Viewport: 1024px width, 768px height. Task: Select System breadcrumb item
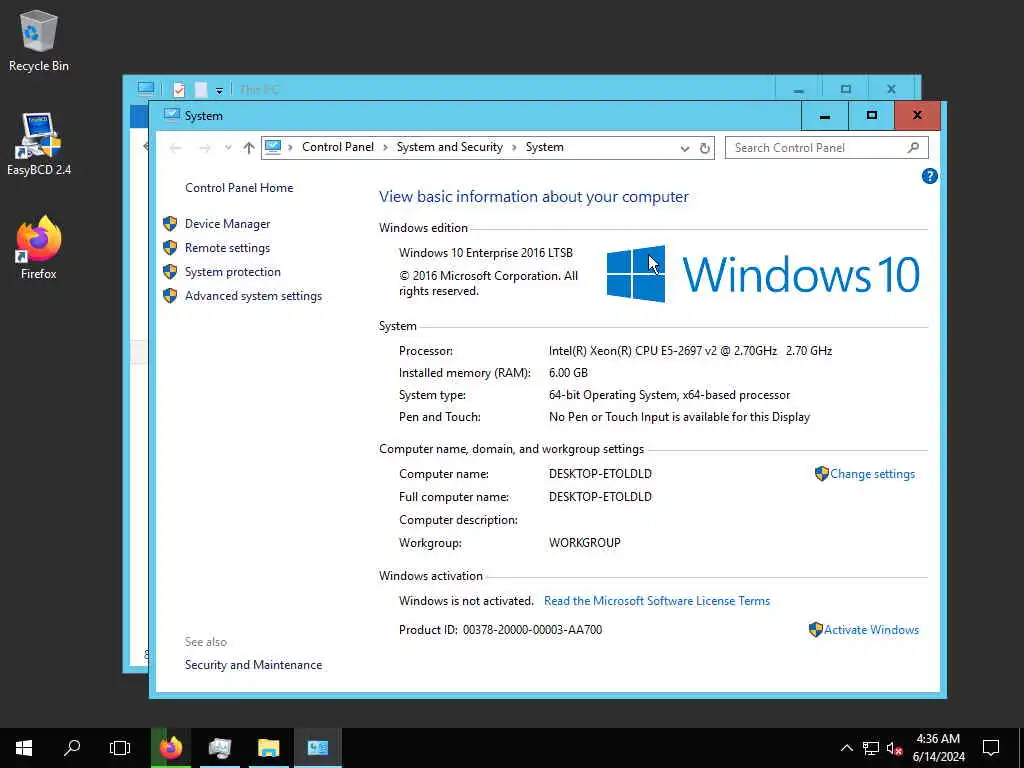click(545, 148)
